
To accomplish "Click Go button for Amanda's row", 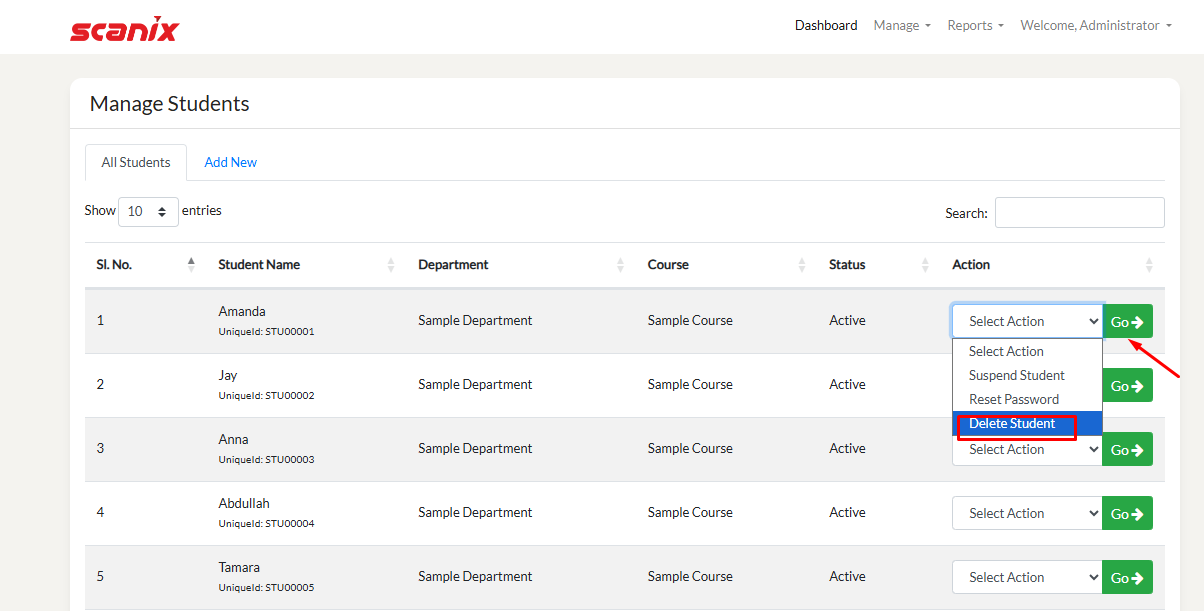I will tap(1127, 321).
